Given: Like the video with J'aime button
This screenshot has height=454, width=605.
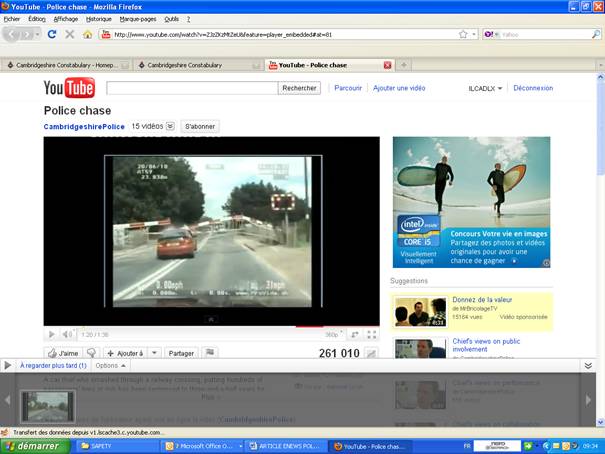Looking at the screenshot, I should [x=64, y=353].
